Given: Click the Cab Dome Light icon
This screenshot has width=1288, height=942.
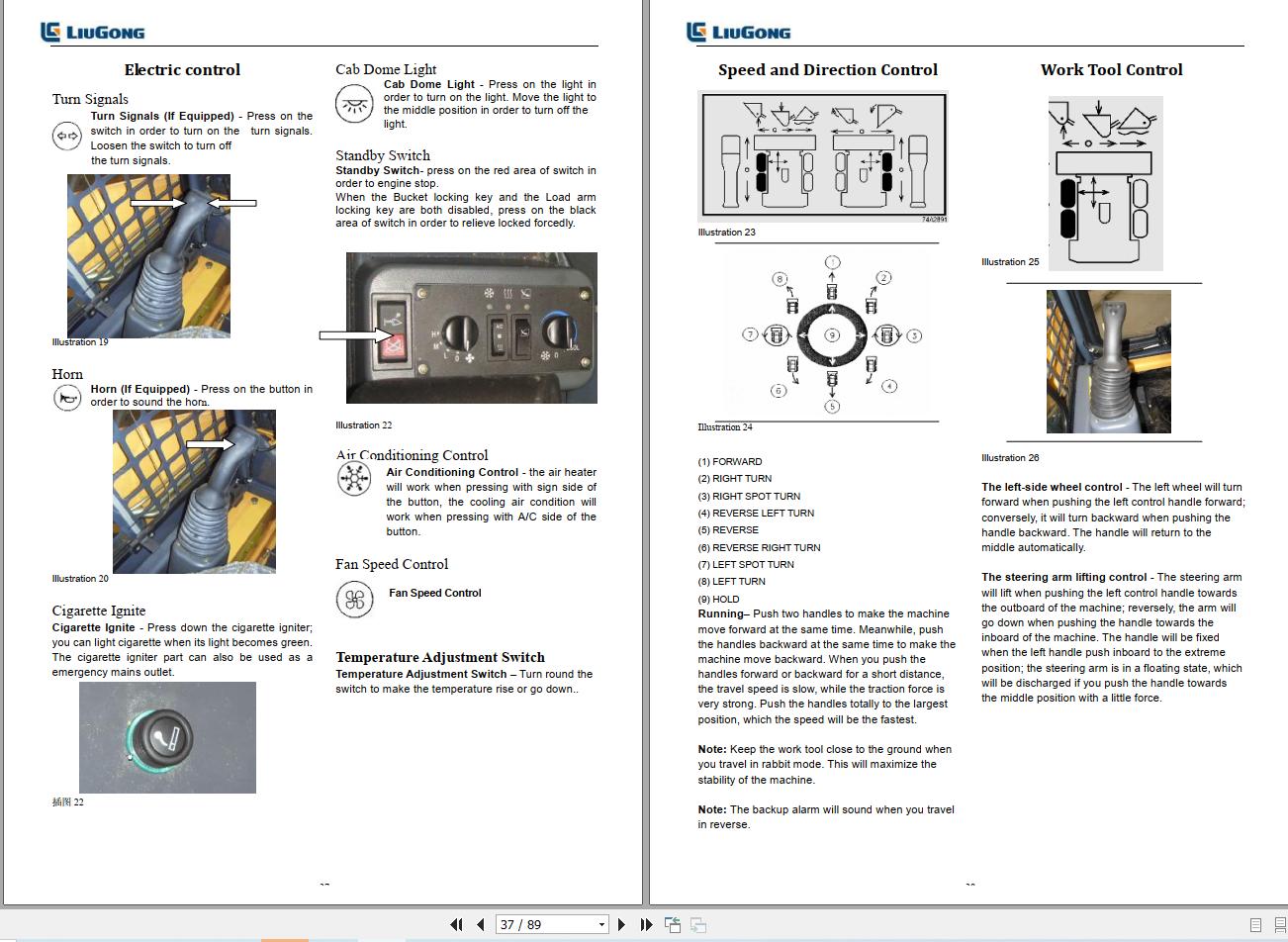Looking at the screenshot, I should click(354, 104).
